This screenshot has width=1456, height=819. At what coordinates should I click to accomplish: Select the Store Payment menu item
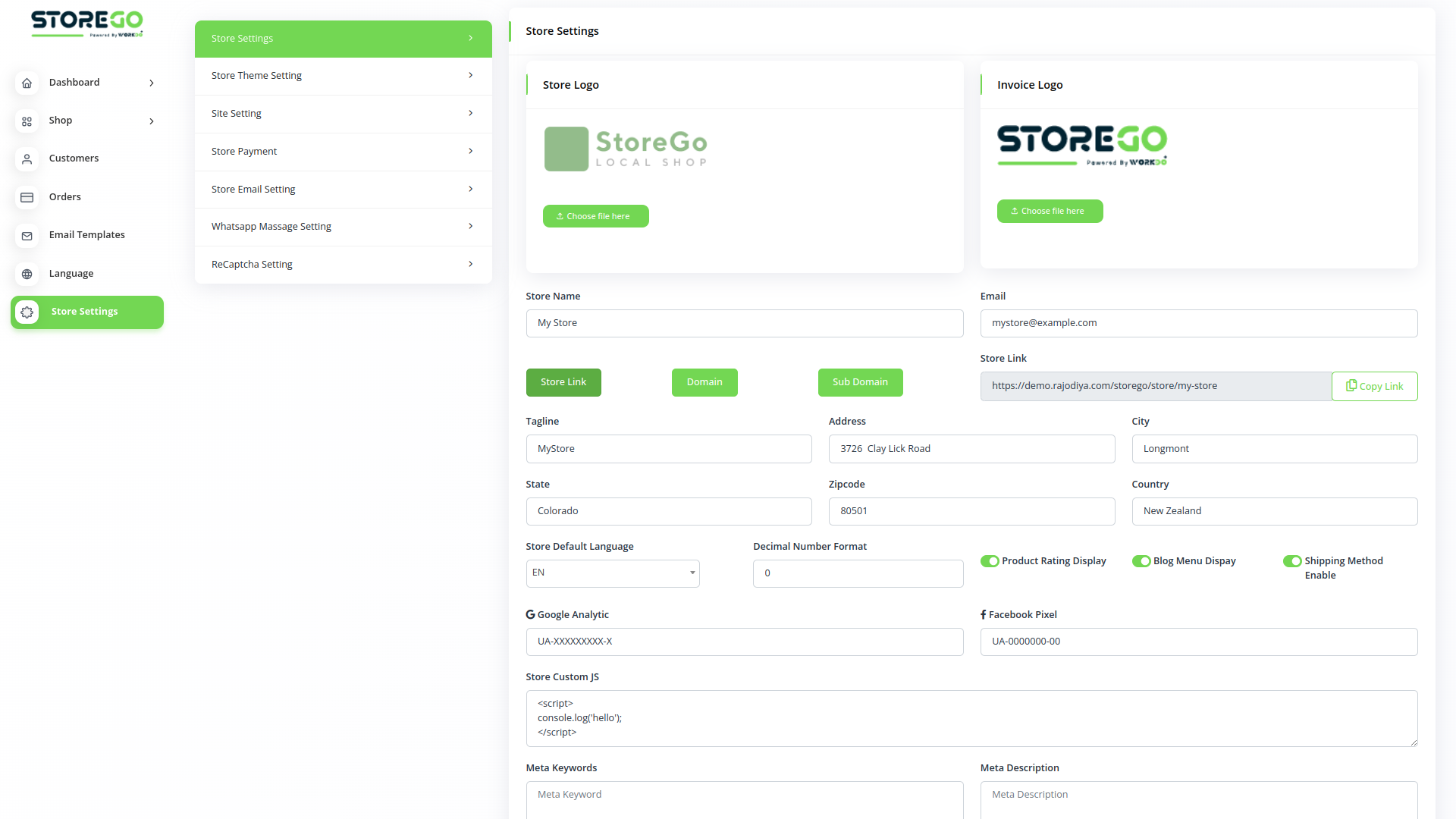(x=343, y=152)
